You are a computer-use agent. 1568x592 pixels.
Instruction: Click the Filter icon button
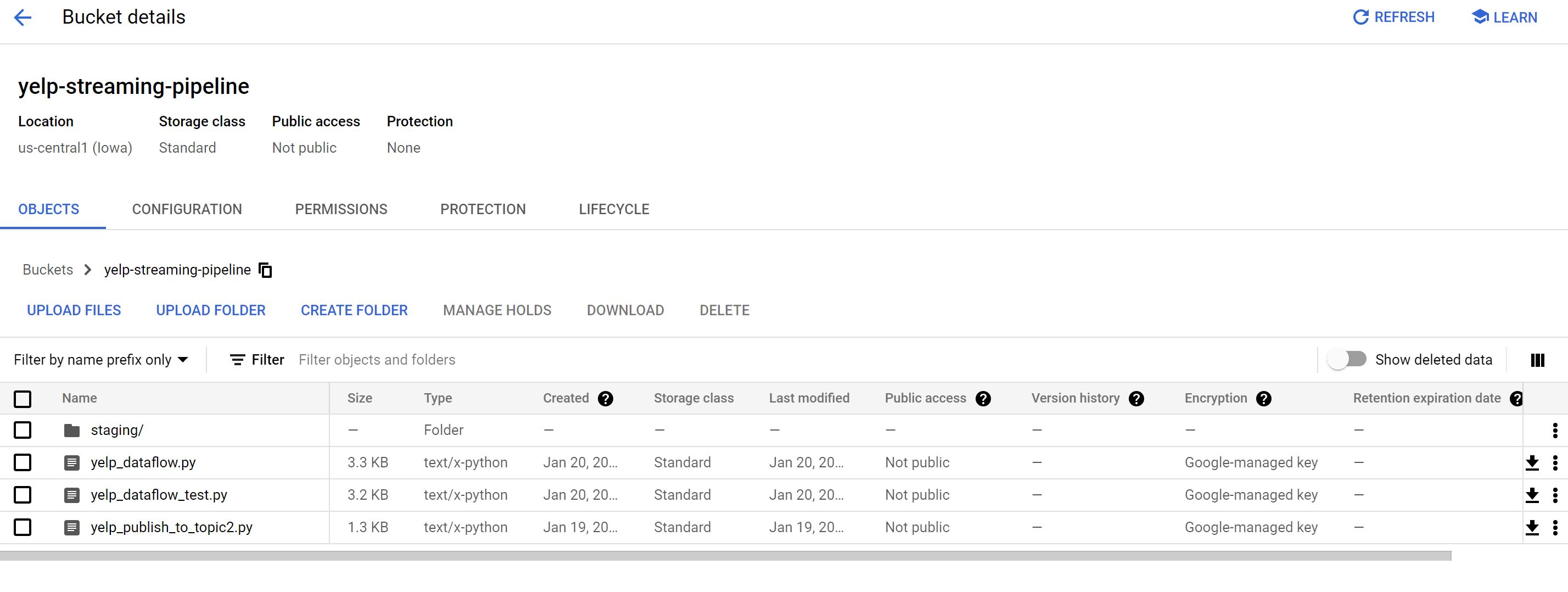point(237,360)
